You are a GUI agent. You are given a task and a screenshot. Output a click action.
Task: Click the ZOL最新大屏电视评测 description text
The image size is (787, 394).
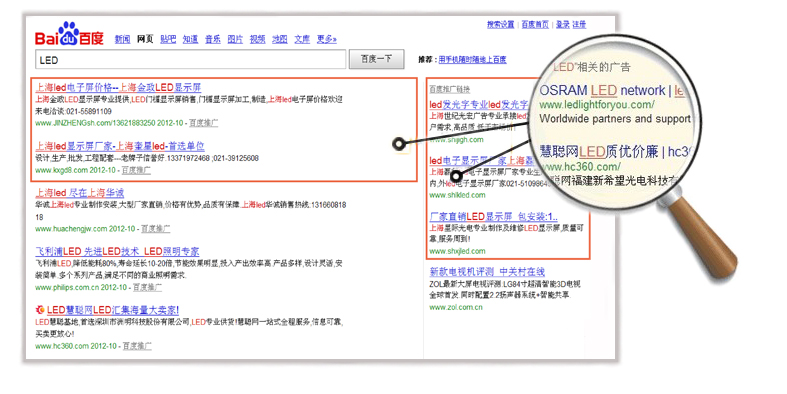505,290
